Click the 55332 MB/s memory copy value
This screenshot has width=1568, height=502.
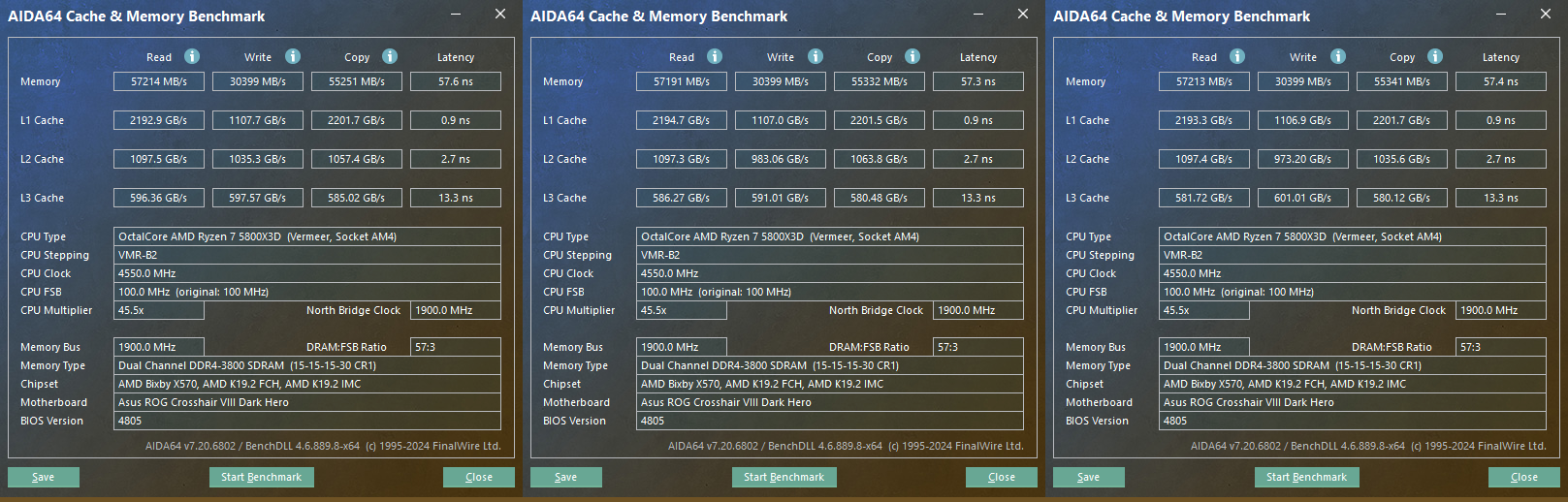click(880, 81)
